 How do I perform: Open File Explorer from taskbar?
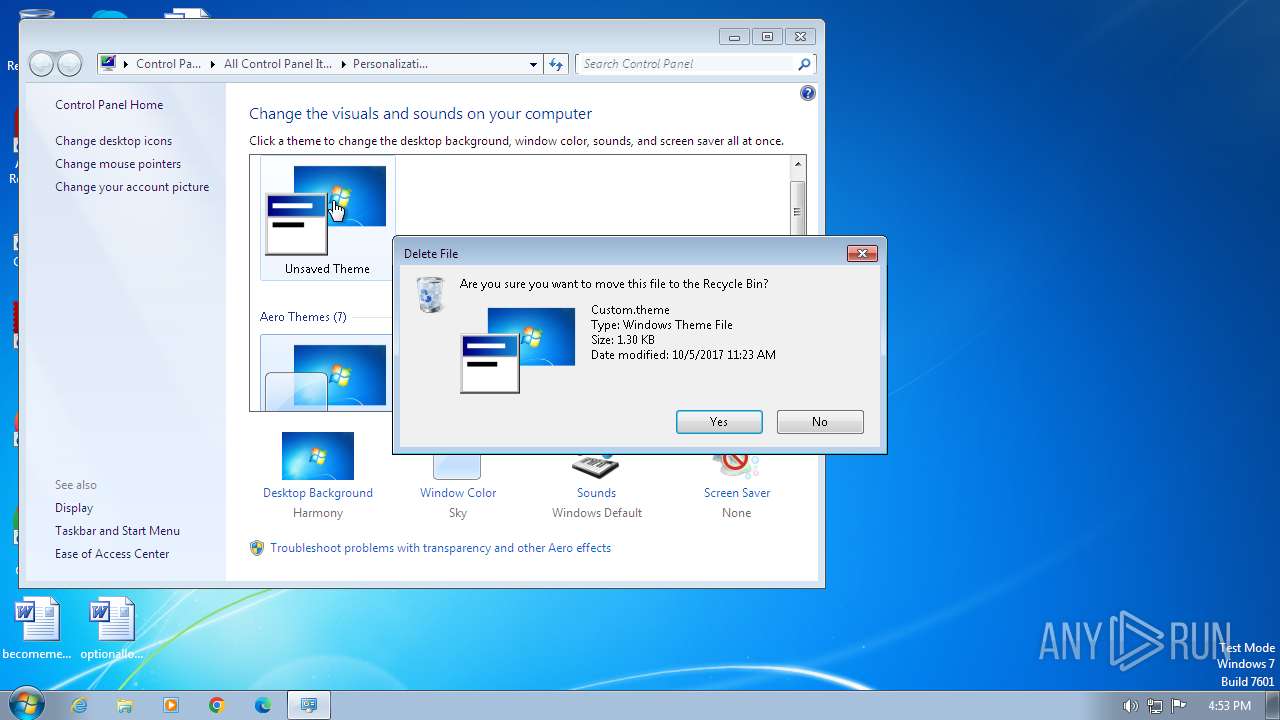click(x=125, y=705)
